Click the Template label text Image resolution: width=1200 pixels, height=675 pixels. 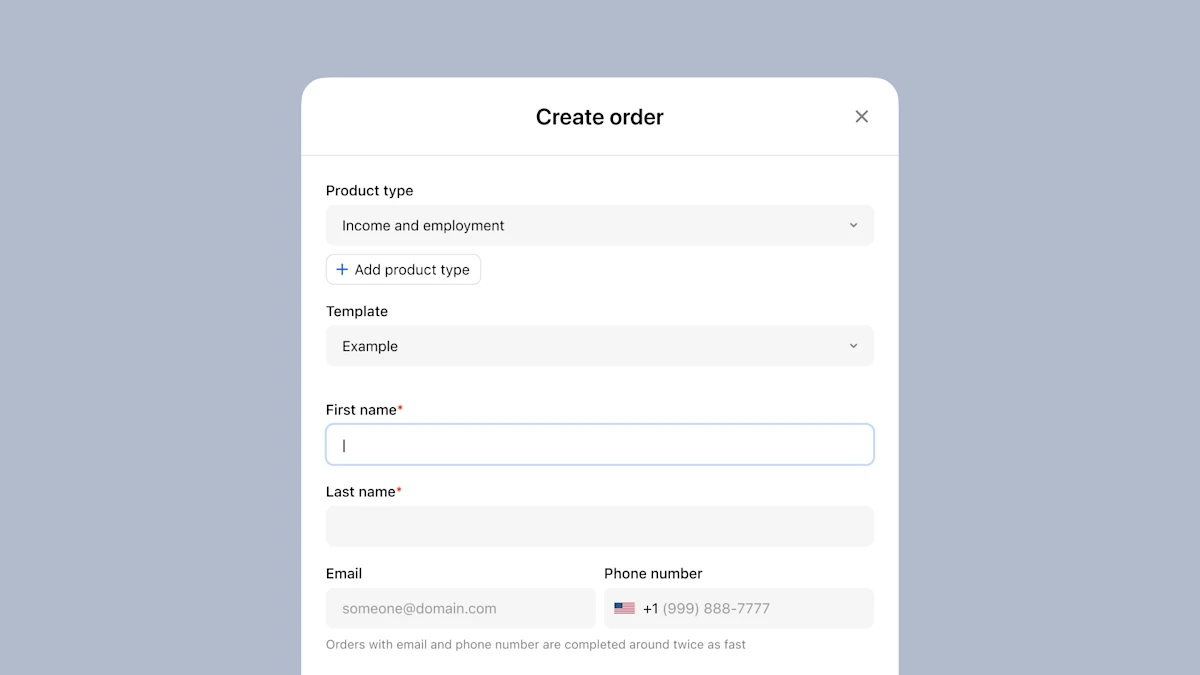(357, 312)
